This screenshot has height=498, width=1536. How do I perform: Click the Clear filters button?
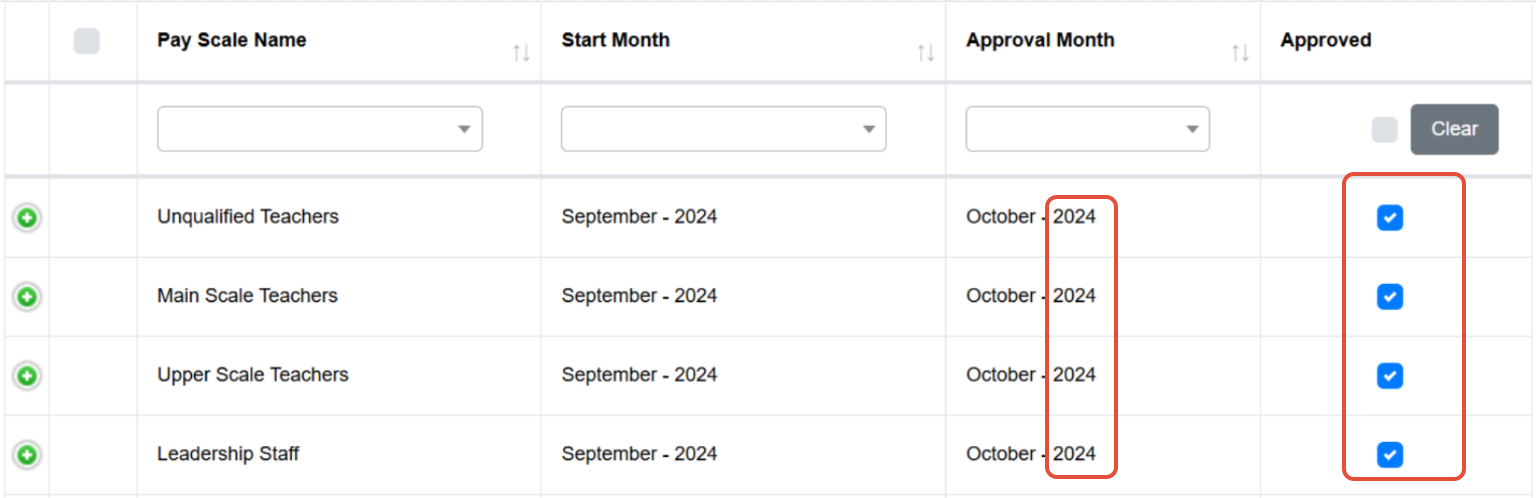tap(1455, 129)
